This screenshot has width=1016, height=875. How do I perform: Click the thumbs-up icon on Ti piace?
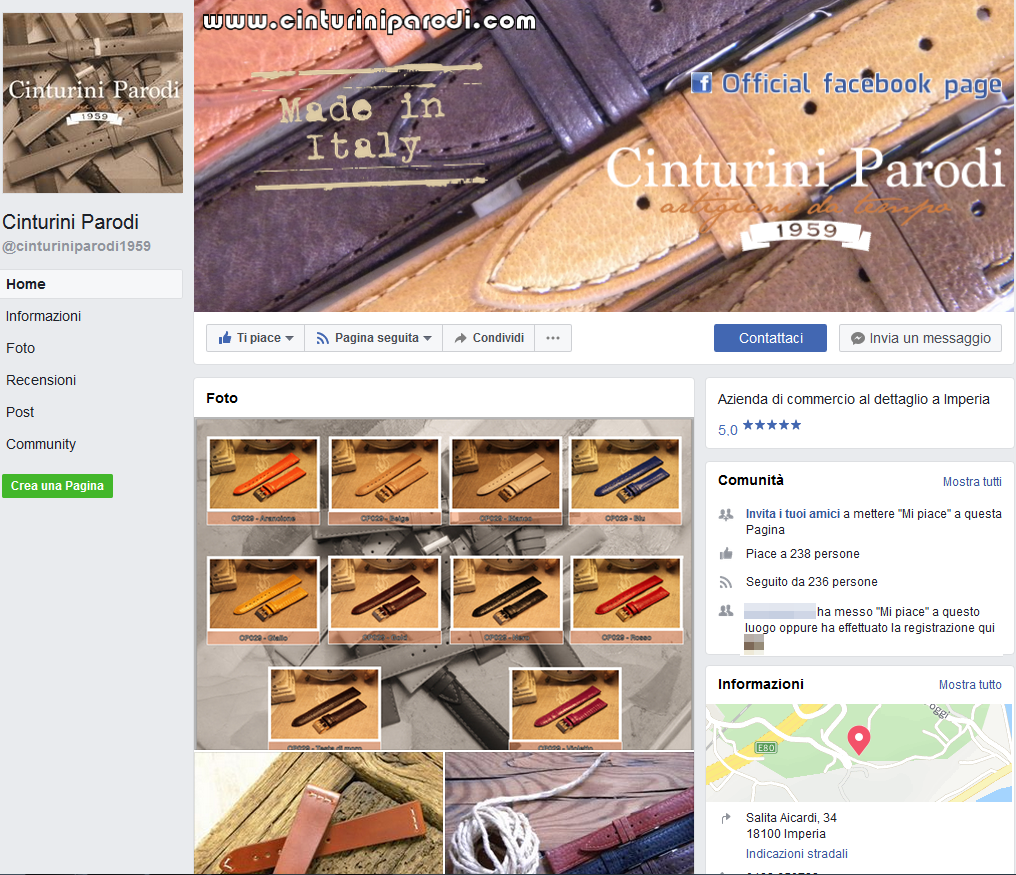pyautogui.click(x=225, y=337)
